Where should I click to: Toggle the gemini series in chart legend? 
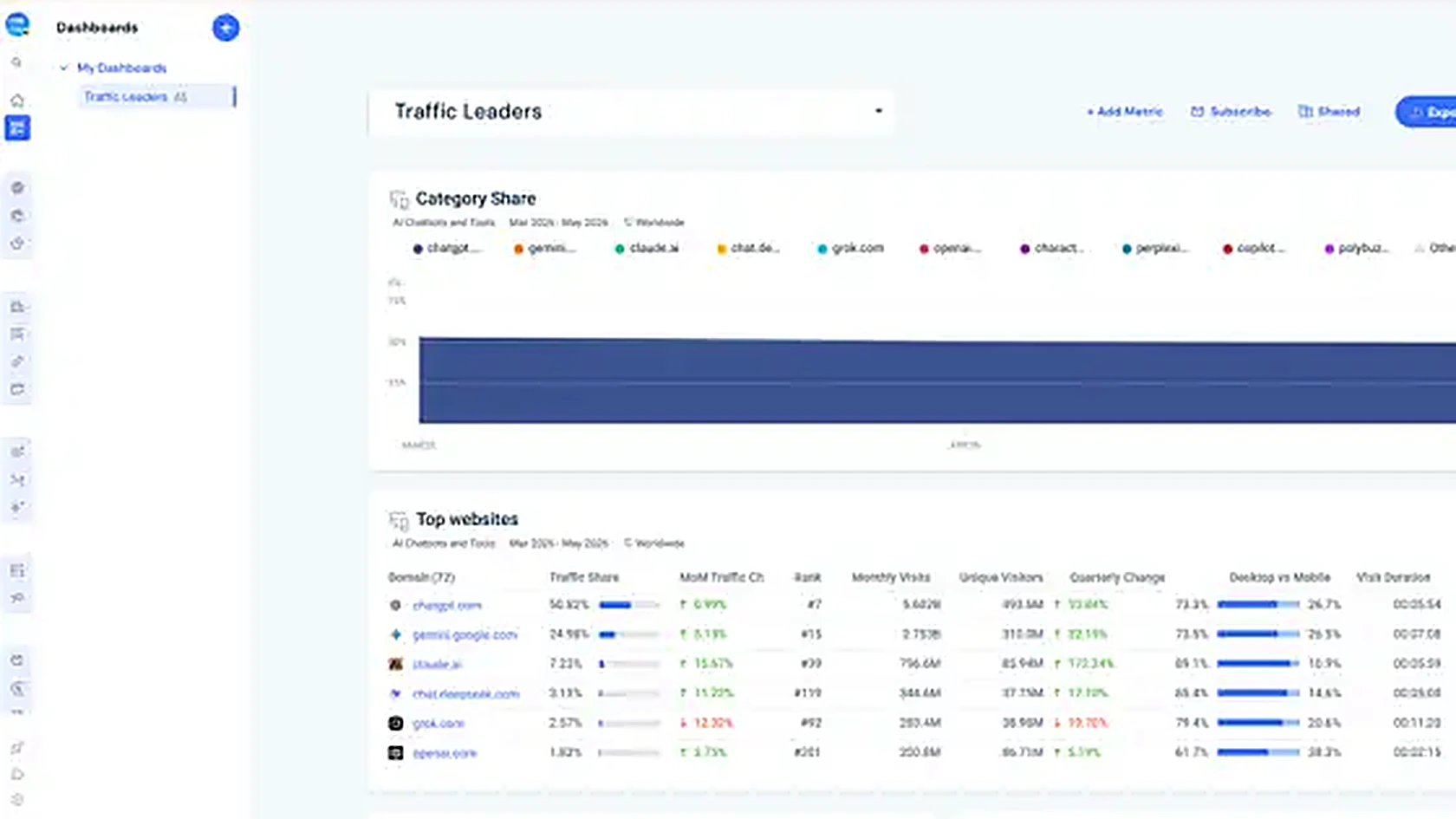(x=544, y=248)
